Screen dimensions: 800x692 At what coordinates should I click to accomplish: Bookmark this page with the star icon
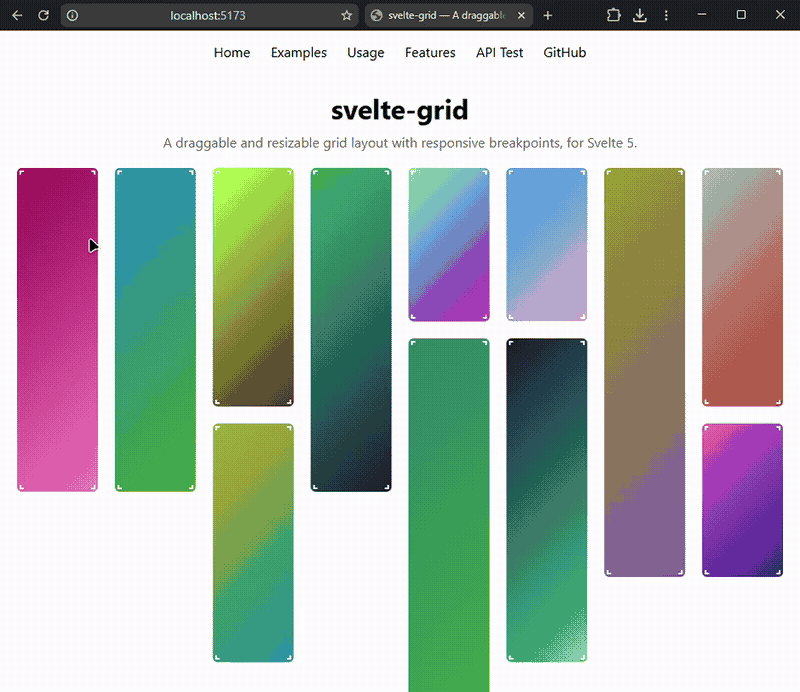[346, 15]
